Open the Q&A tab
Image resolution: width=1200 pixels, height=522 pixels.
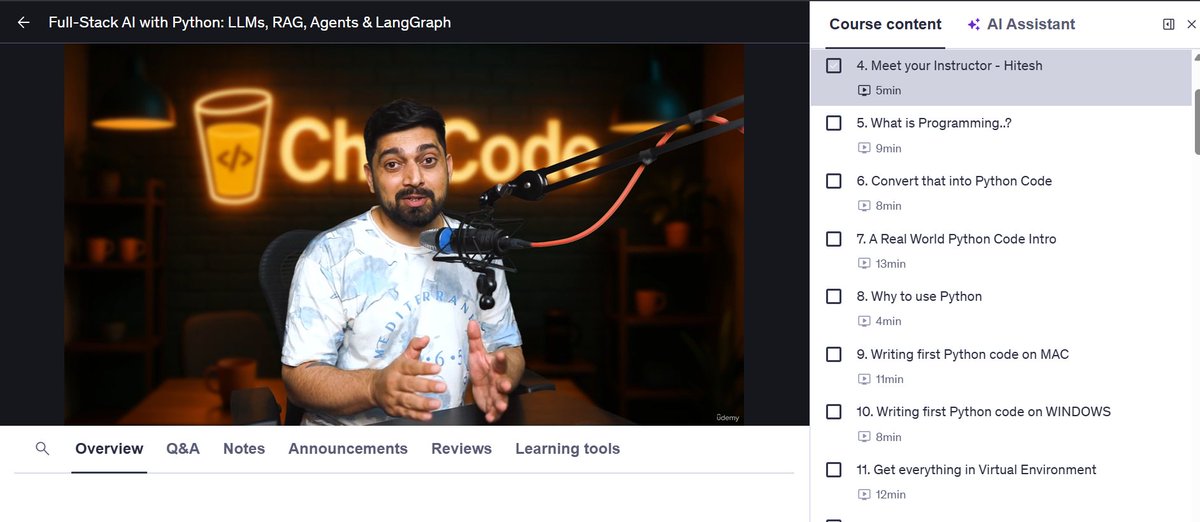click(183, 449)
